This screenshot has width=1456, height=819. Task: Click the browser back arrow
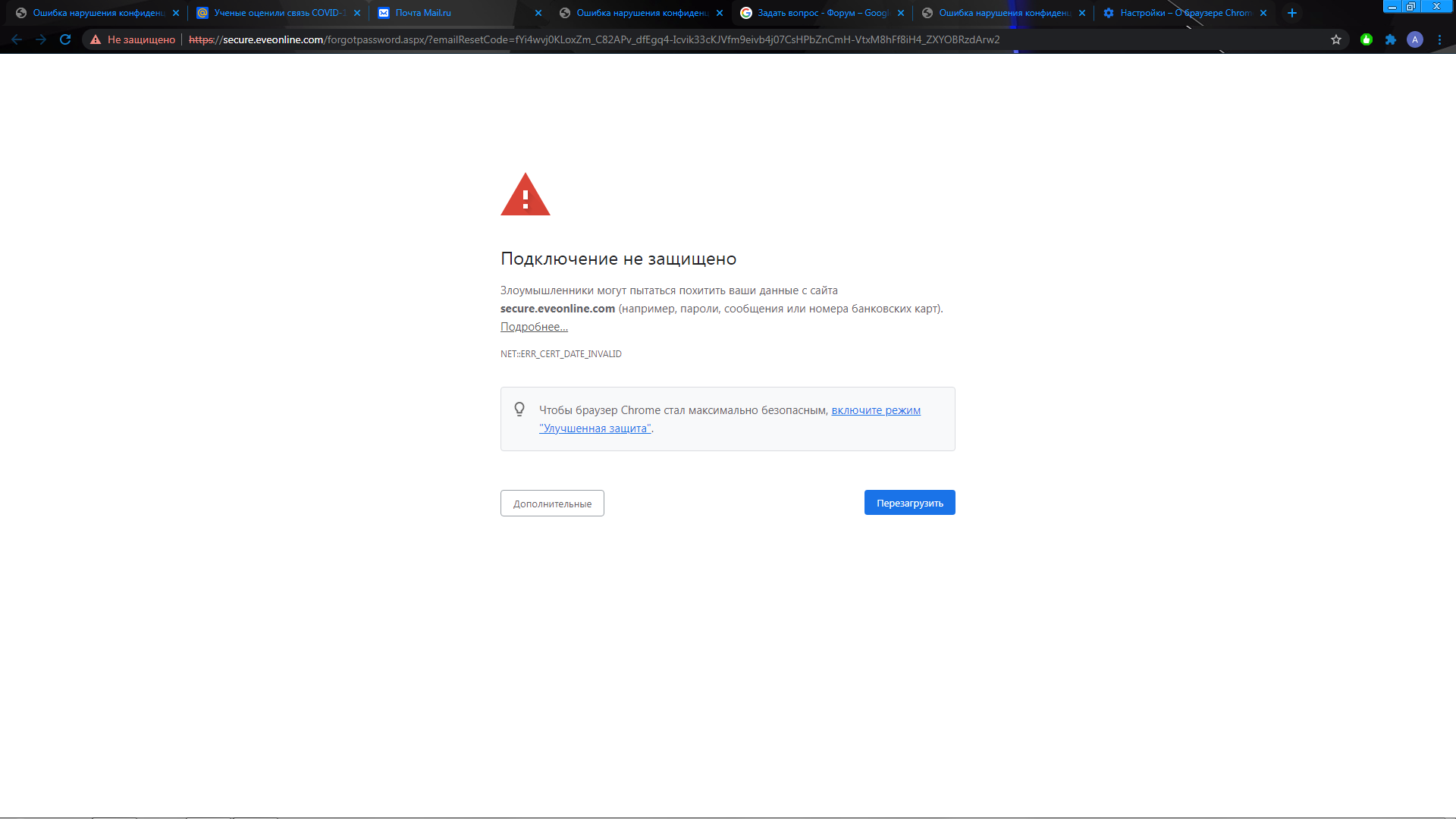17,39
